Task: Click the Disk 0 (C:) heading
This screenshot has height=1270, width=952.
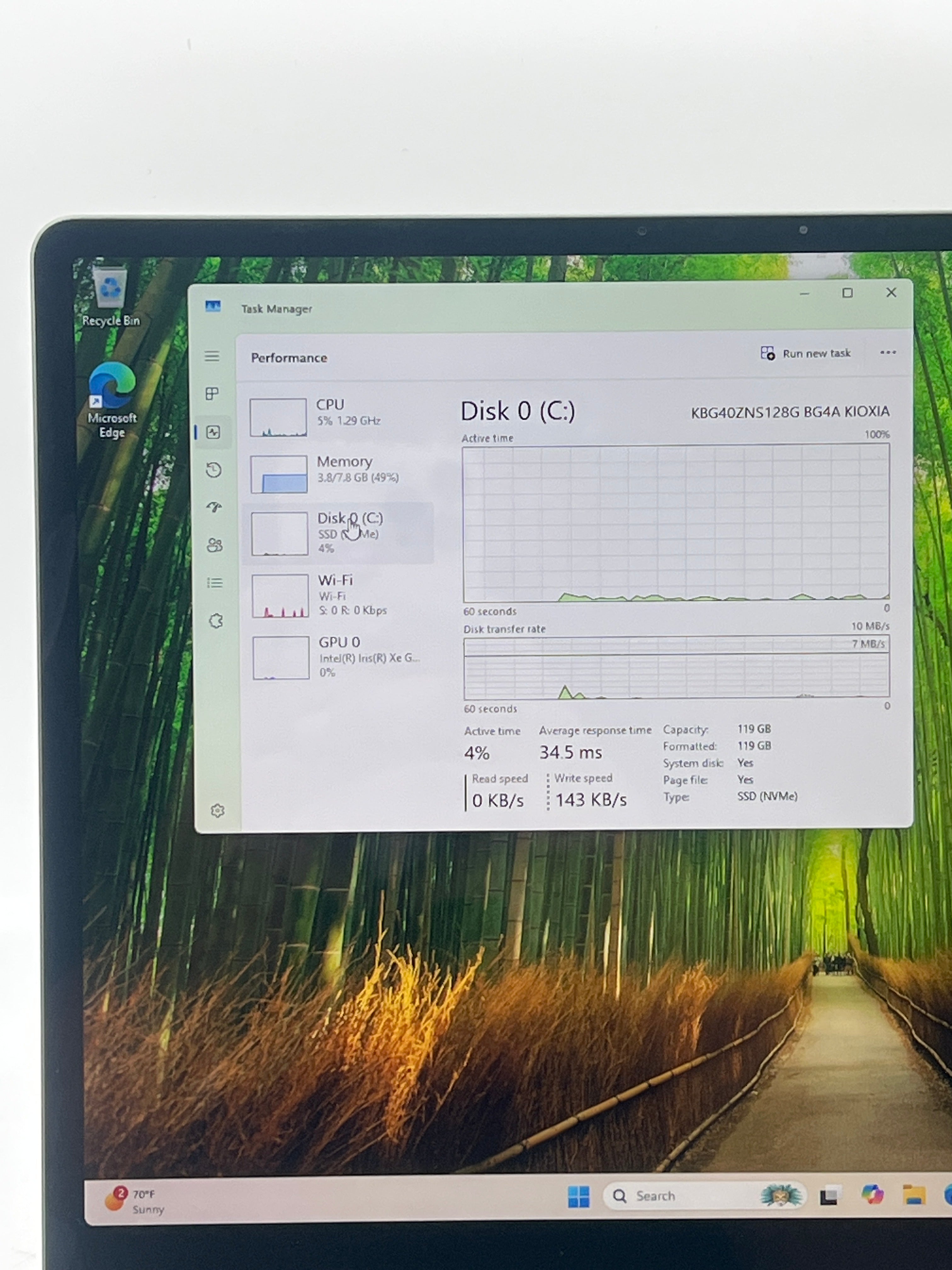Action: (518, 411)
